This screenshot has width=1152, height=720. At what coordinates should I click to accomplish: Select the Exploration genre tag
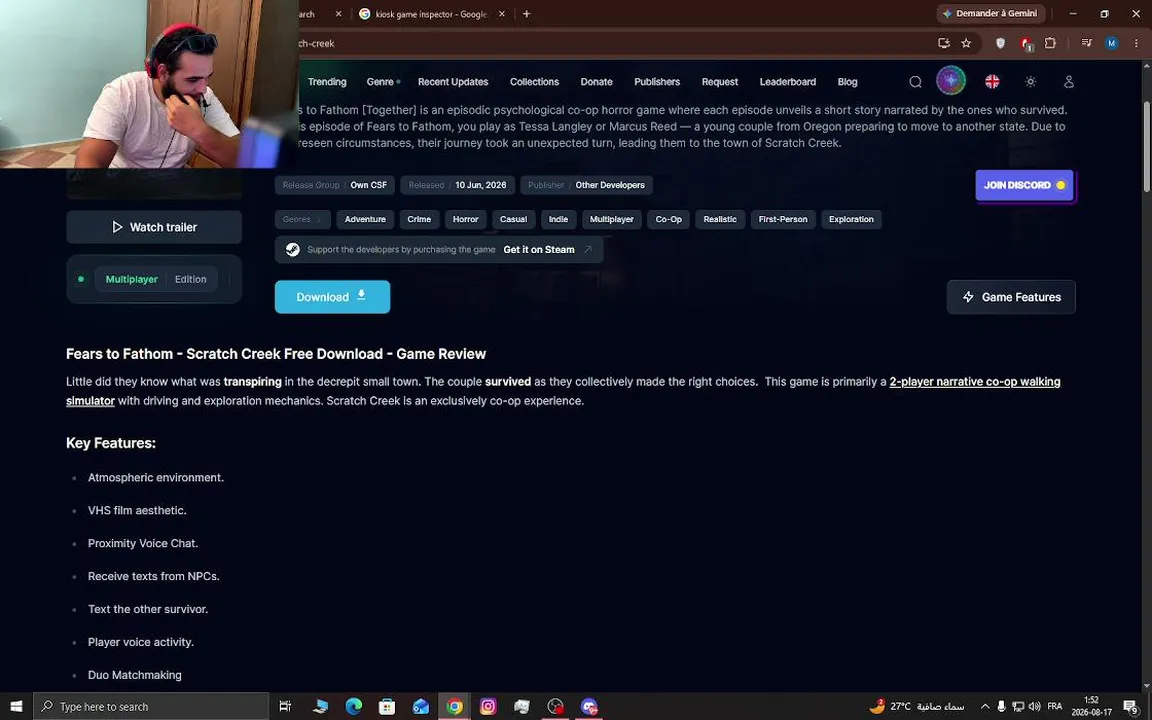point(851,219)
